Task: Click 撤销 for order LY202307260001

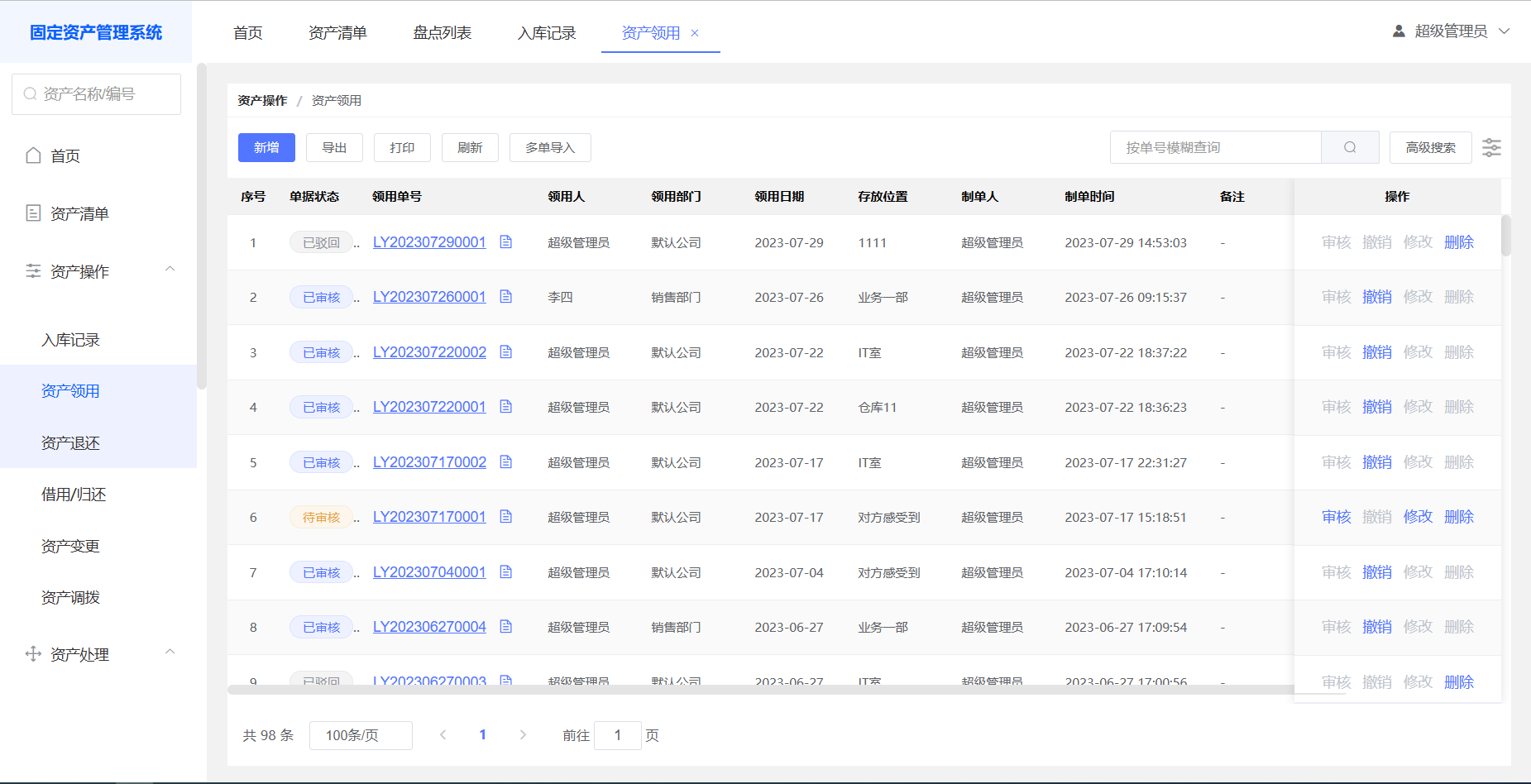Action: click(x=1377, y=297)
